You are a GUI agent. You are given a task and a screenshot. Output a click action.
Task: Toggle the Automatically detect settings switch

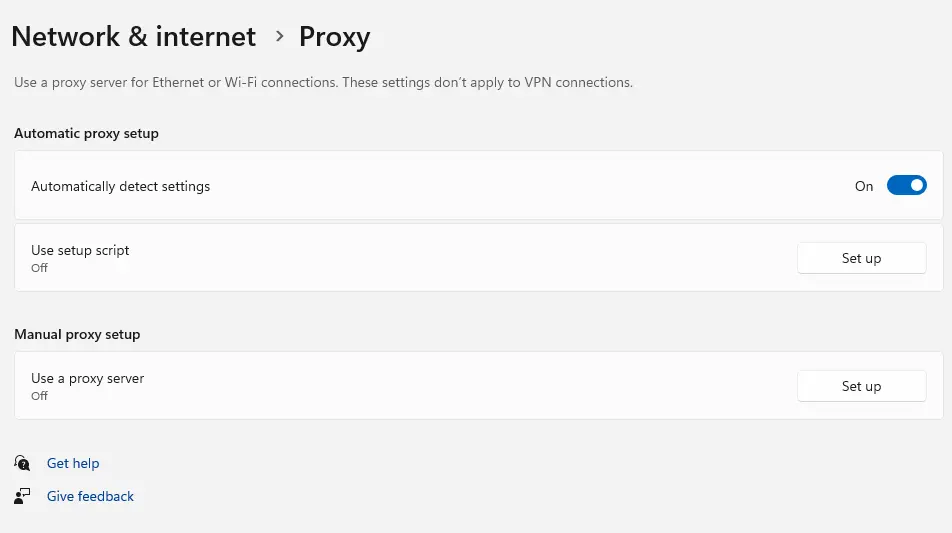pos(906,186)
